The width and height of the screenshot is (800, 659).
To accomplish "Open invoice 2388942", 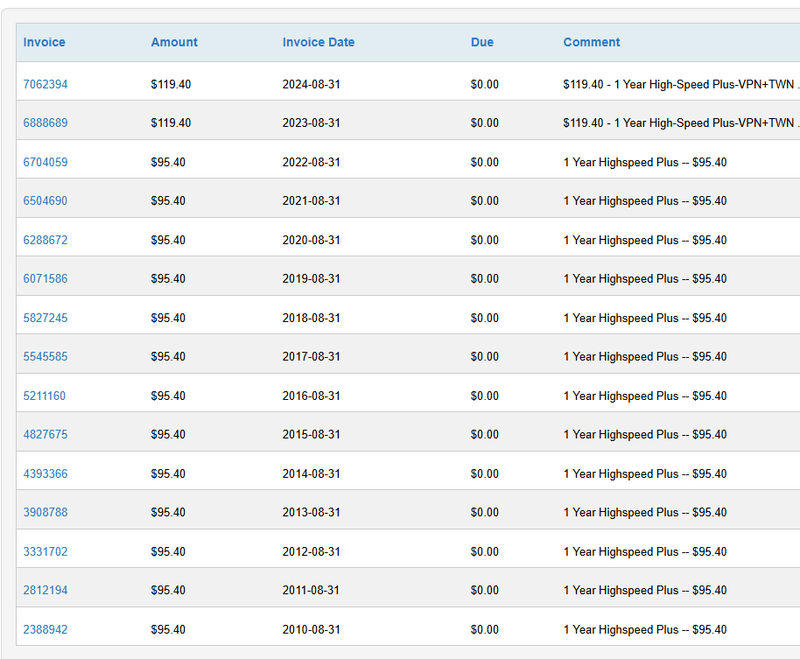I will (x=45, y=630).
